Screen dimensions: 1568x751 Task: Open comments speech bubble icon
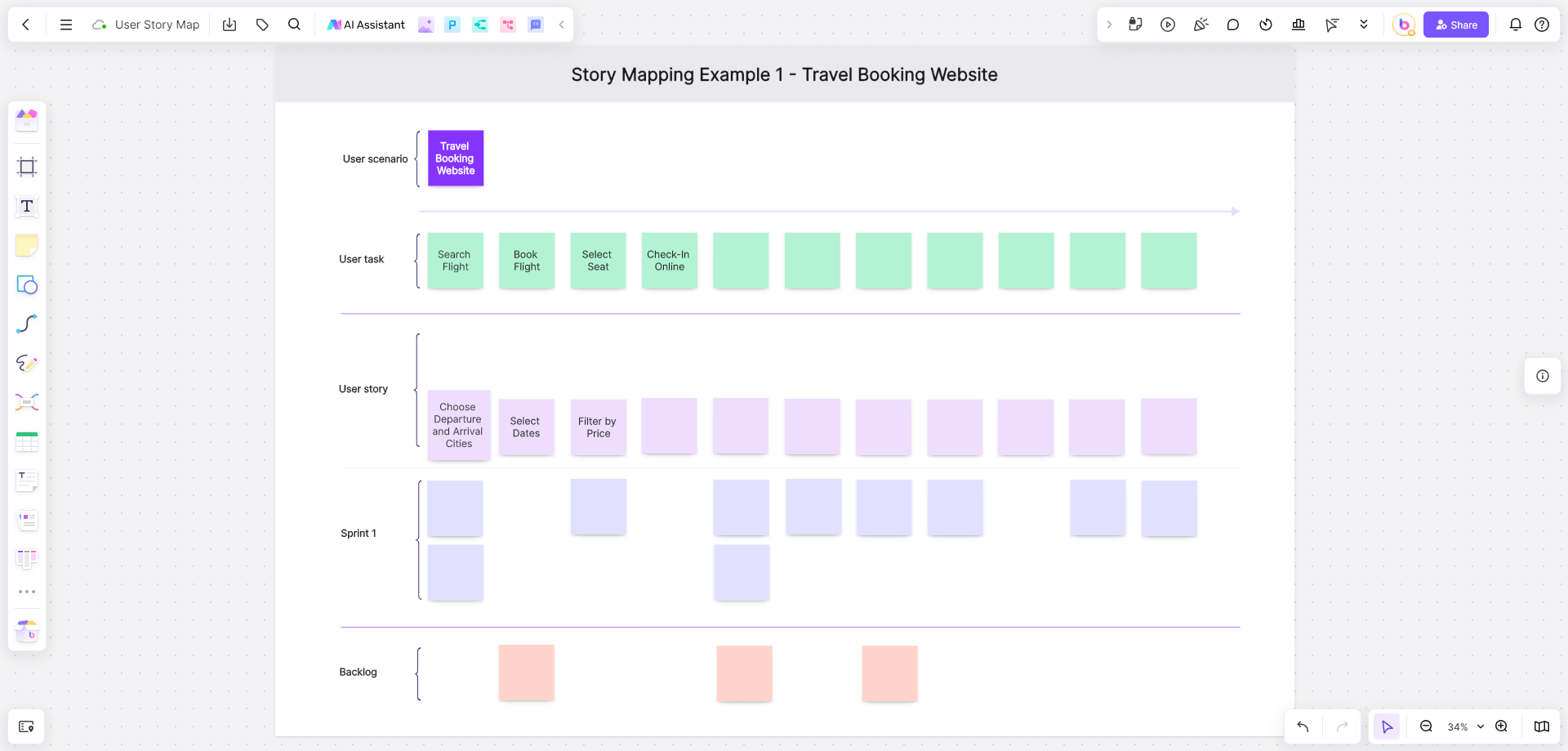[1233, 25]
